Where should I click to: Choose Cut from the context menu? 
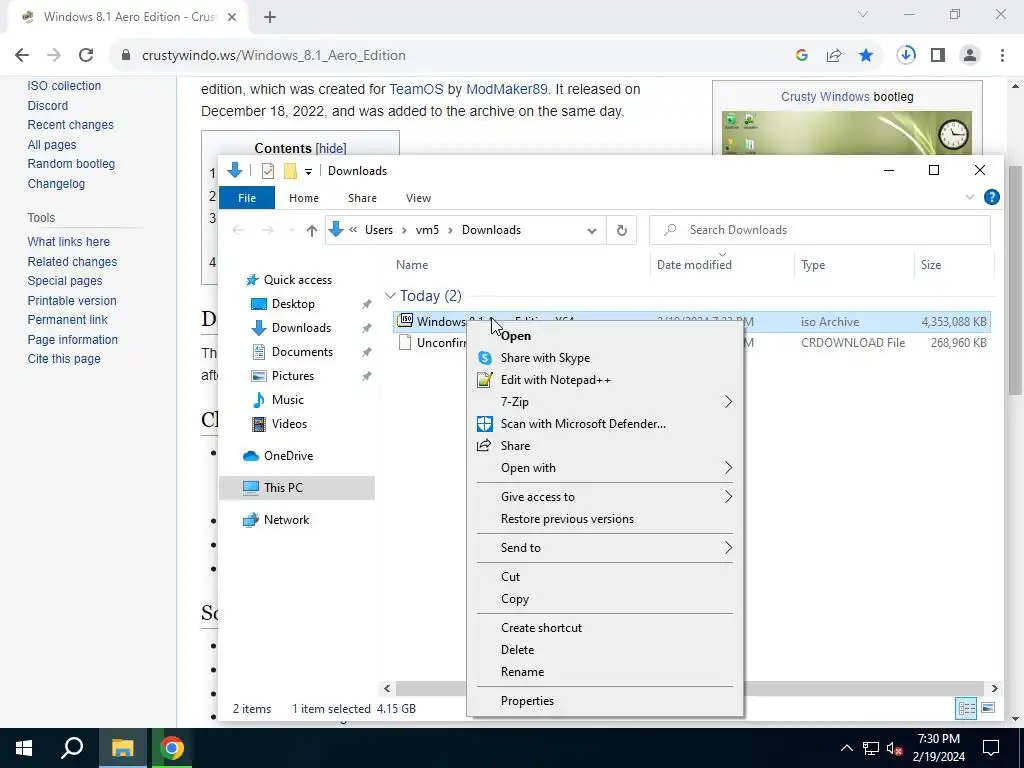605,577
